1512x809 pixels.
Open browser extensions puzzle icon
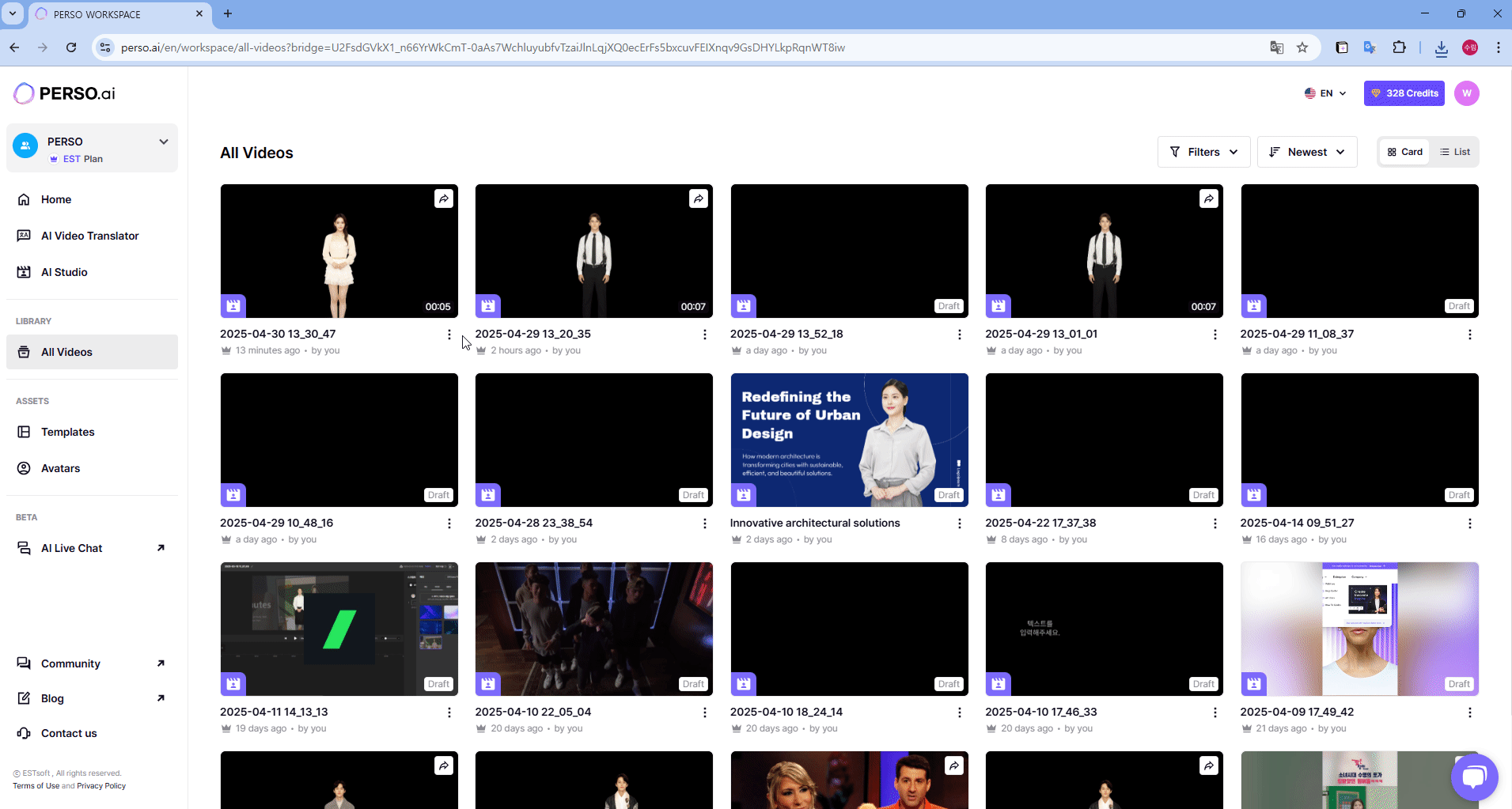tap(1399, 47)
